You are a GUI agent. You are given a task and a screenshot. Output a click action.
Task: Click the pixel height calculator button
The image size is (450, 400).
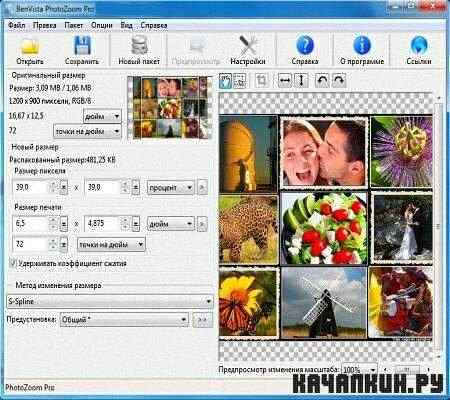(x=135, y=188)
